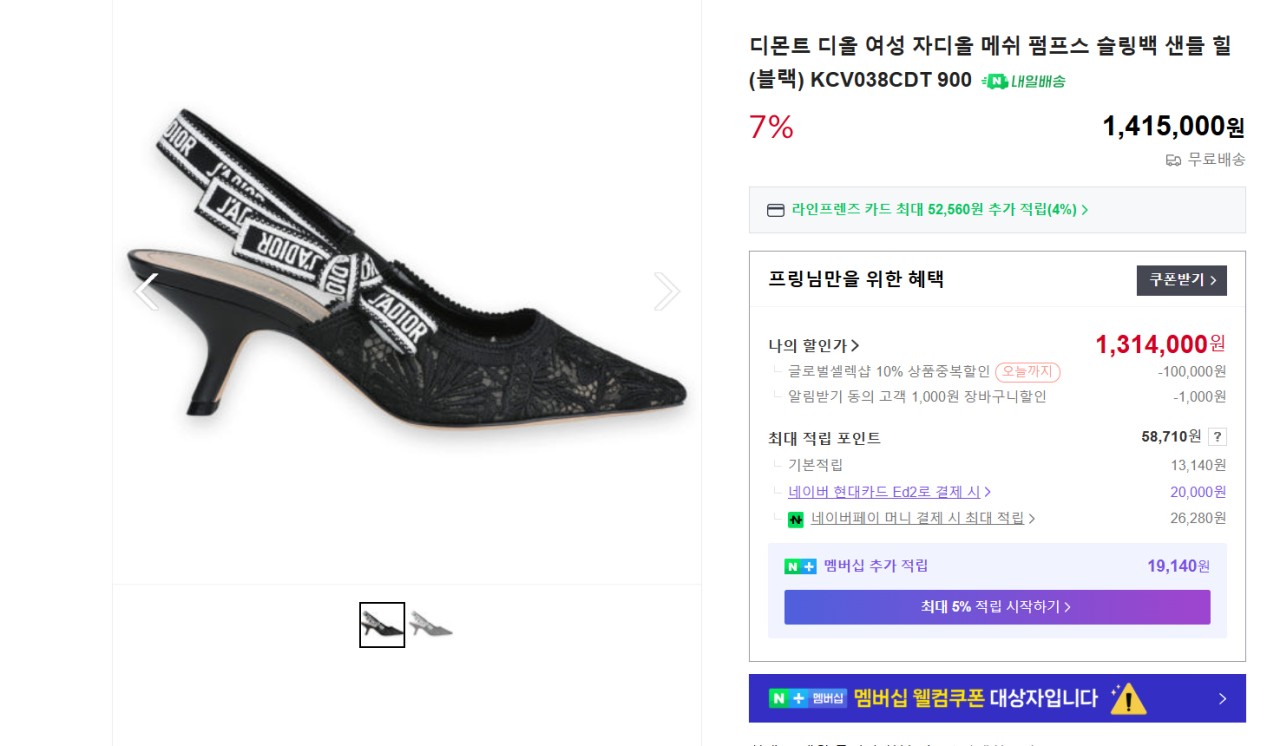The width and height of the screenshot is (1280, 746).
Task: Click the free shipping truck icon
Action: (x=1173, y=160)
